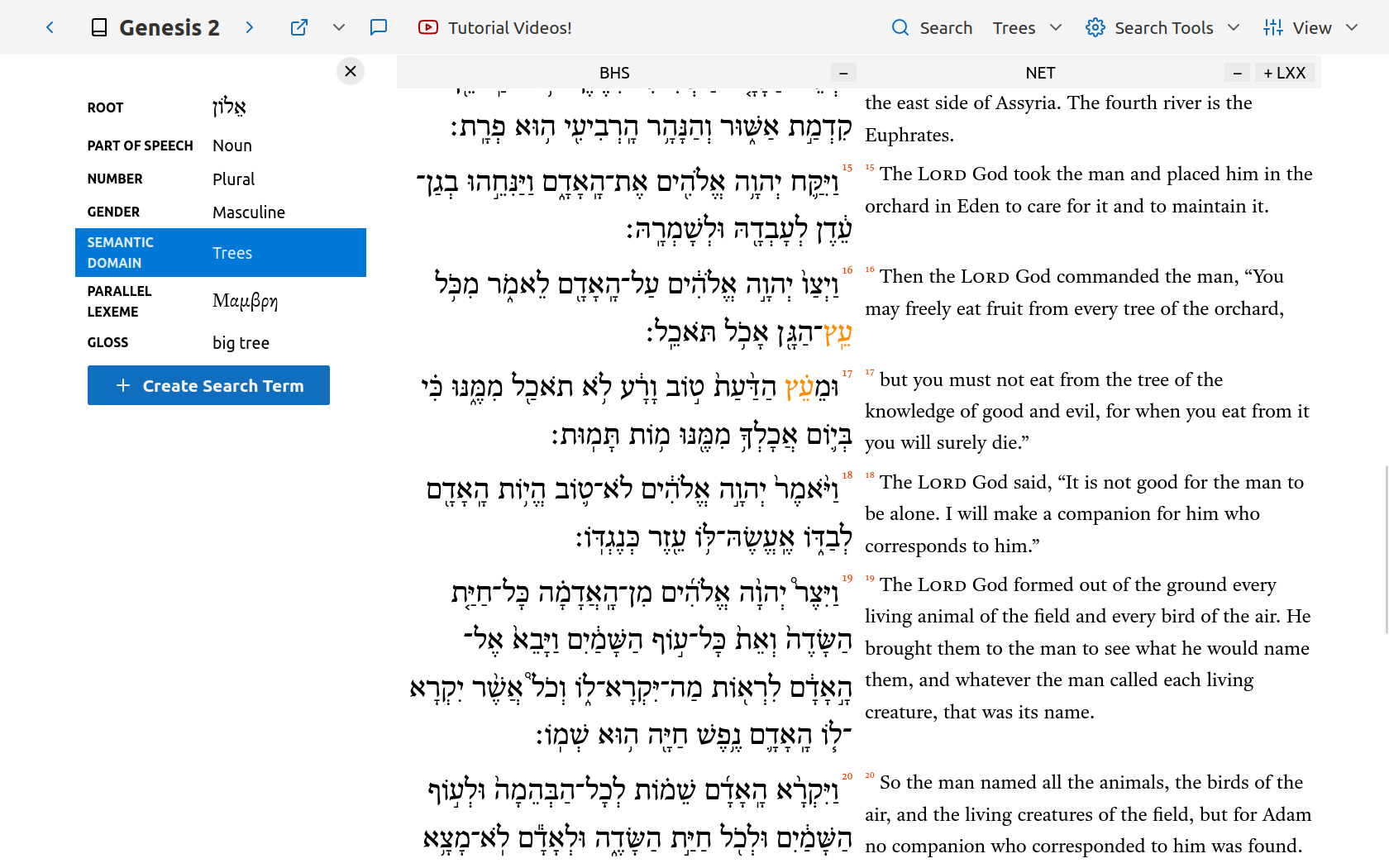Viewport: 1389px width, 868px height.
Task: Select the Gender Masculine value
Action: tap(249, 212)
